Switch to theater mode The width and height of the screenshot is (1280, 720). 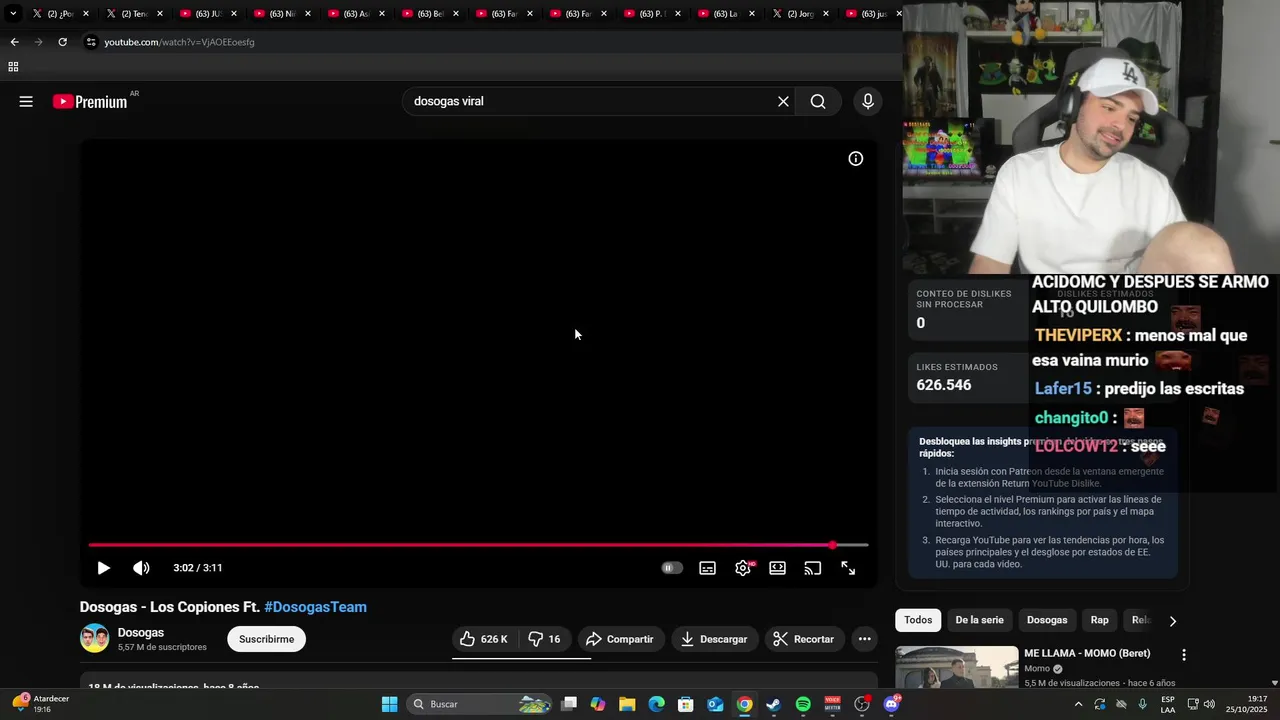click(777, 568)
